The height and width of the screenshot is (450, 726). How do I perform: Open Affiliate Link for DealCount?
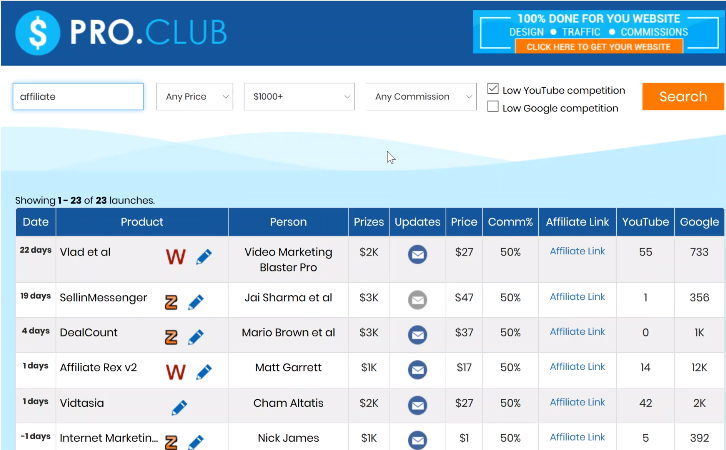pos(577,331)
